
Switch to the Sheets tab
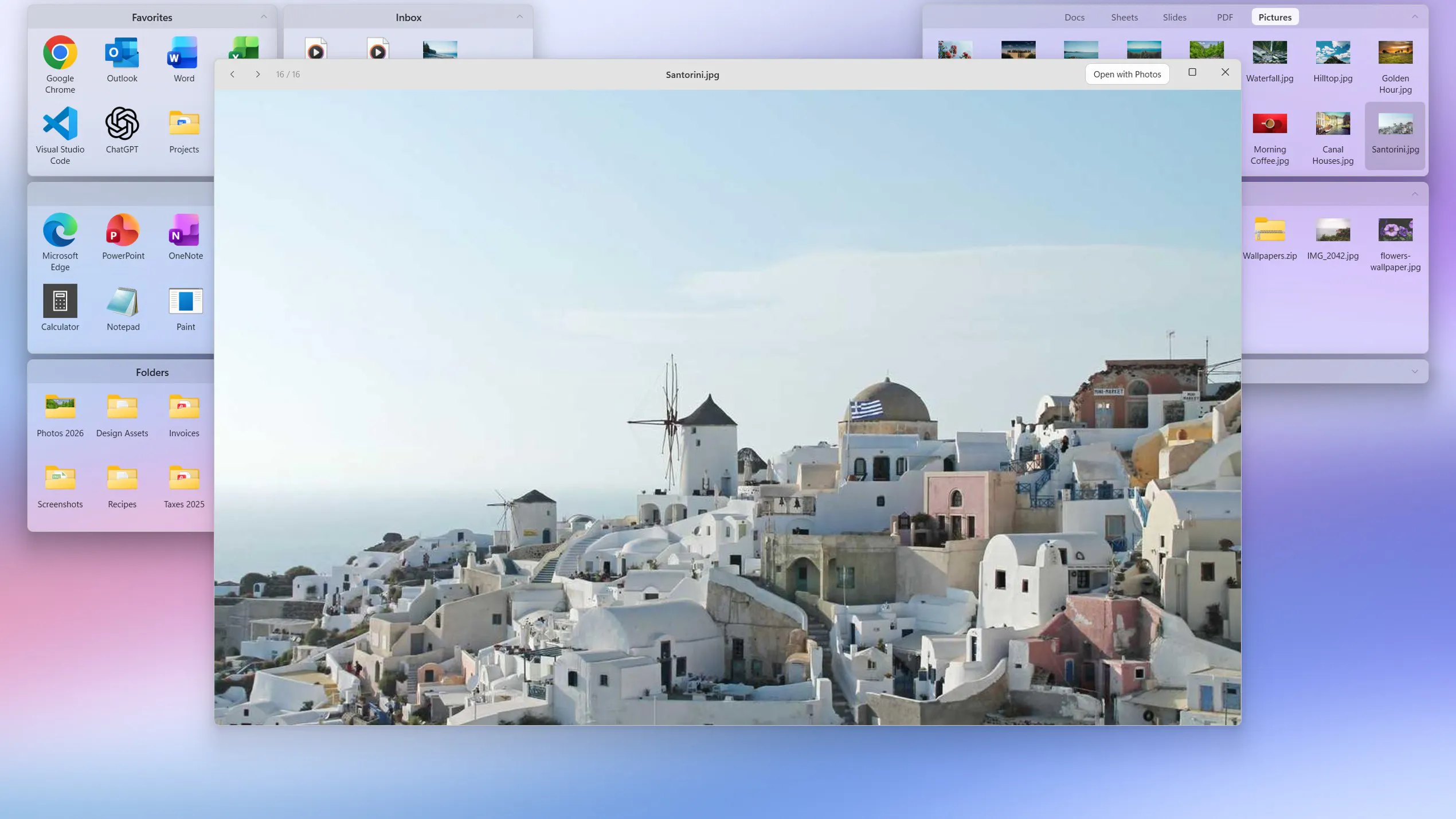(x=1124, y=17)
